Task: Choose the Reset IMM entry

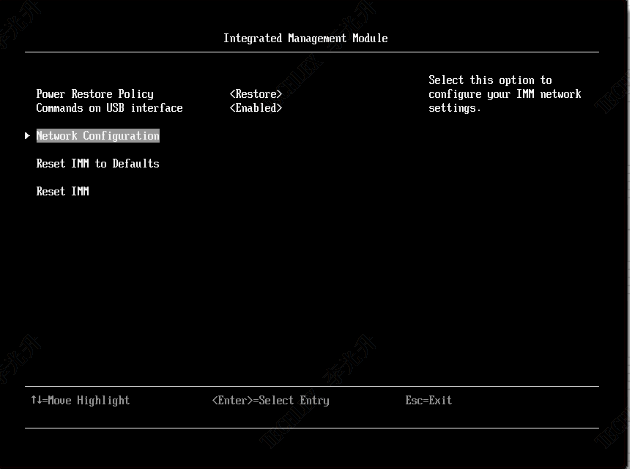Action: coord(63,191)
